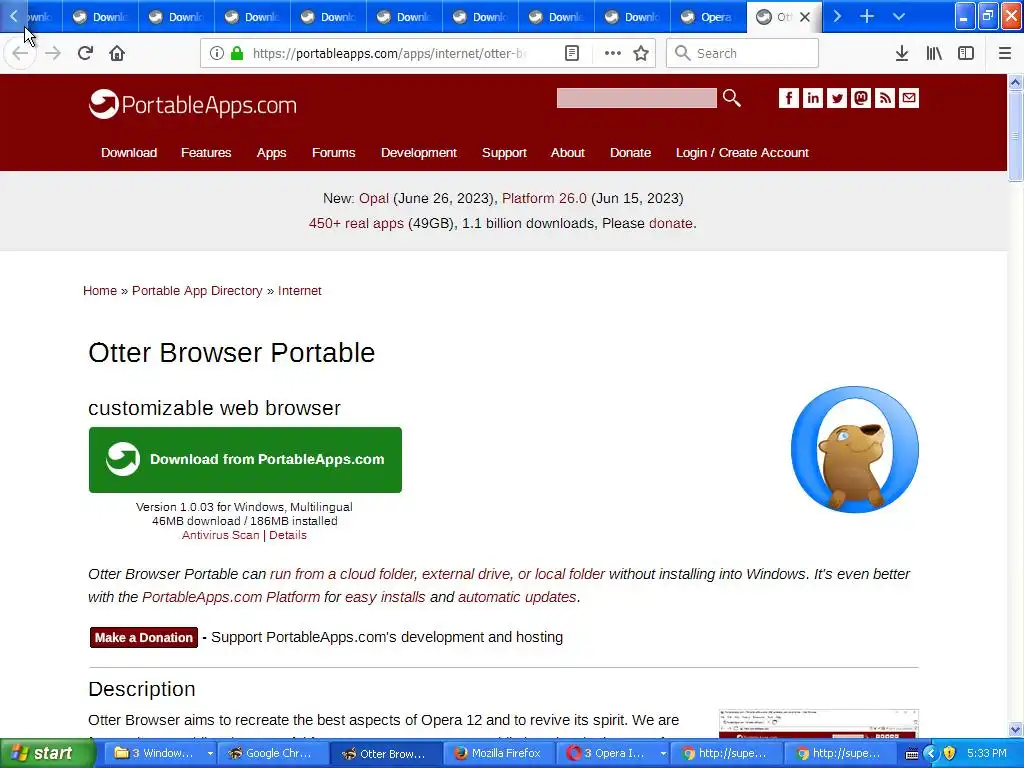Click the green padlock security icon

[237, 54]
